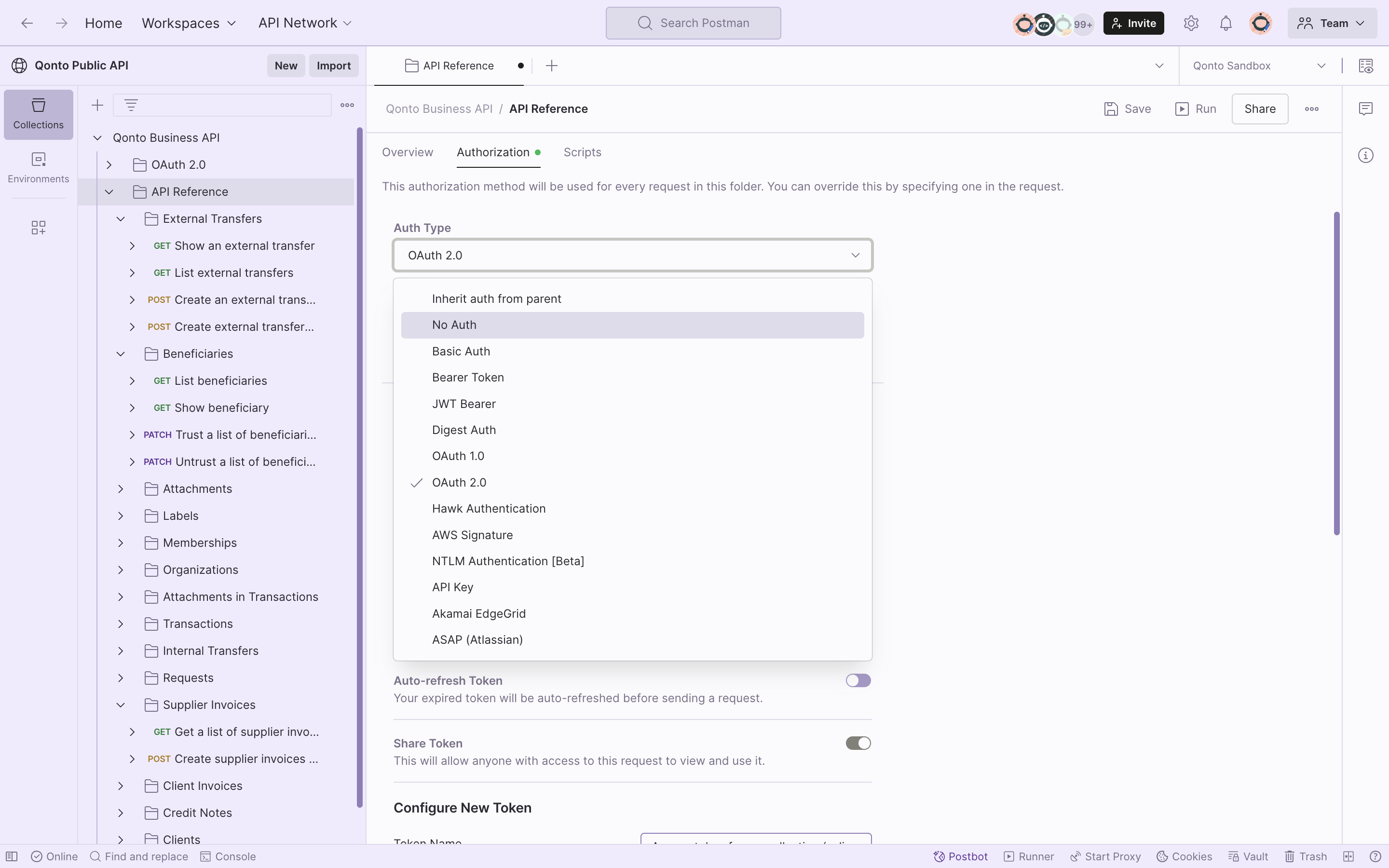
Task: Open the Environments sidebar panel
Action: (x=39, y=167)
